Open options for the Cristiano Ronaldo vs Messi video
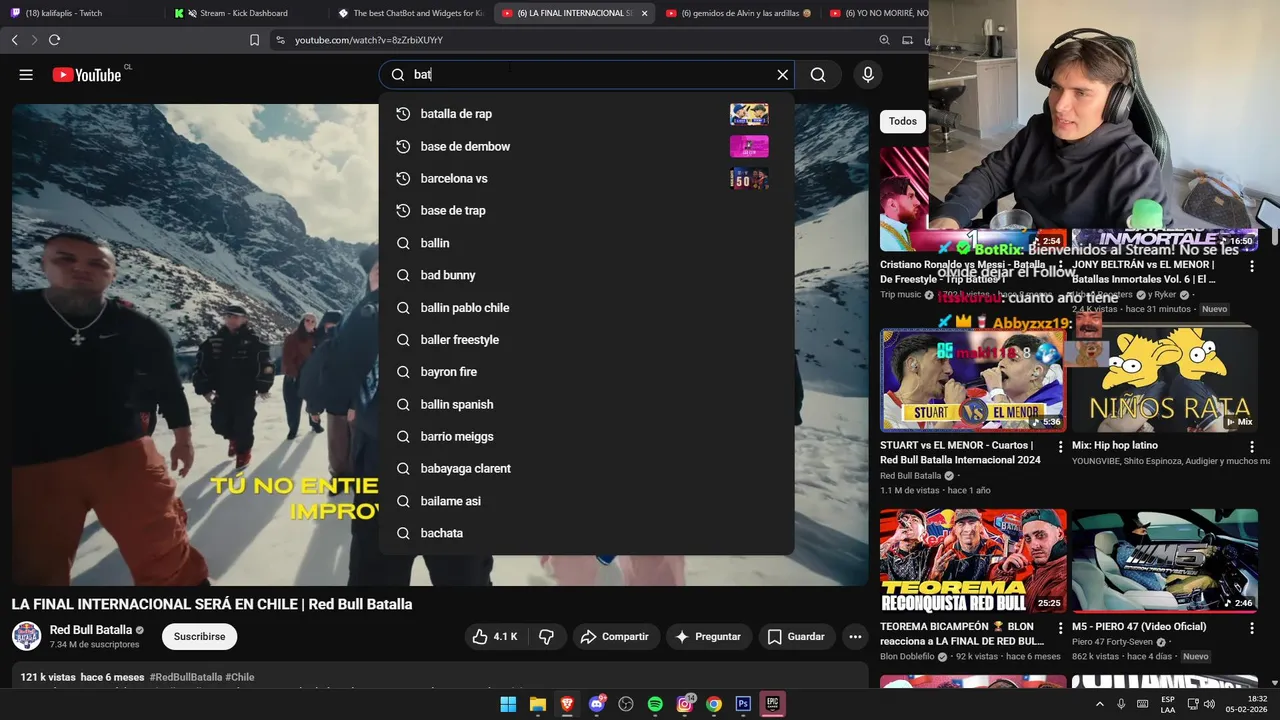1280x720 pixels. [1060, 265]
